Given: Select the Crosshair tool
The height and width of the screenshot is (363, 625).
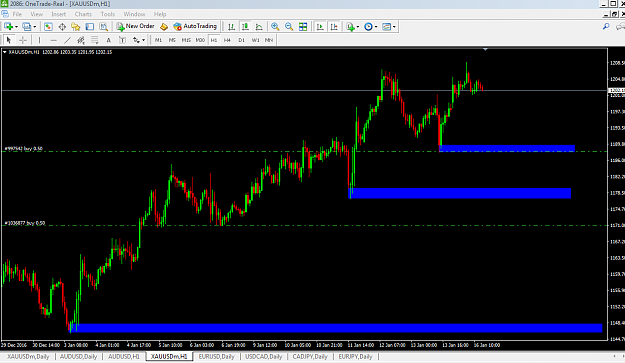Looking at the screenshot, I should [23, 40].
